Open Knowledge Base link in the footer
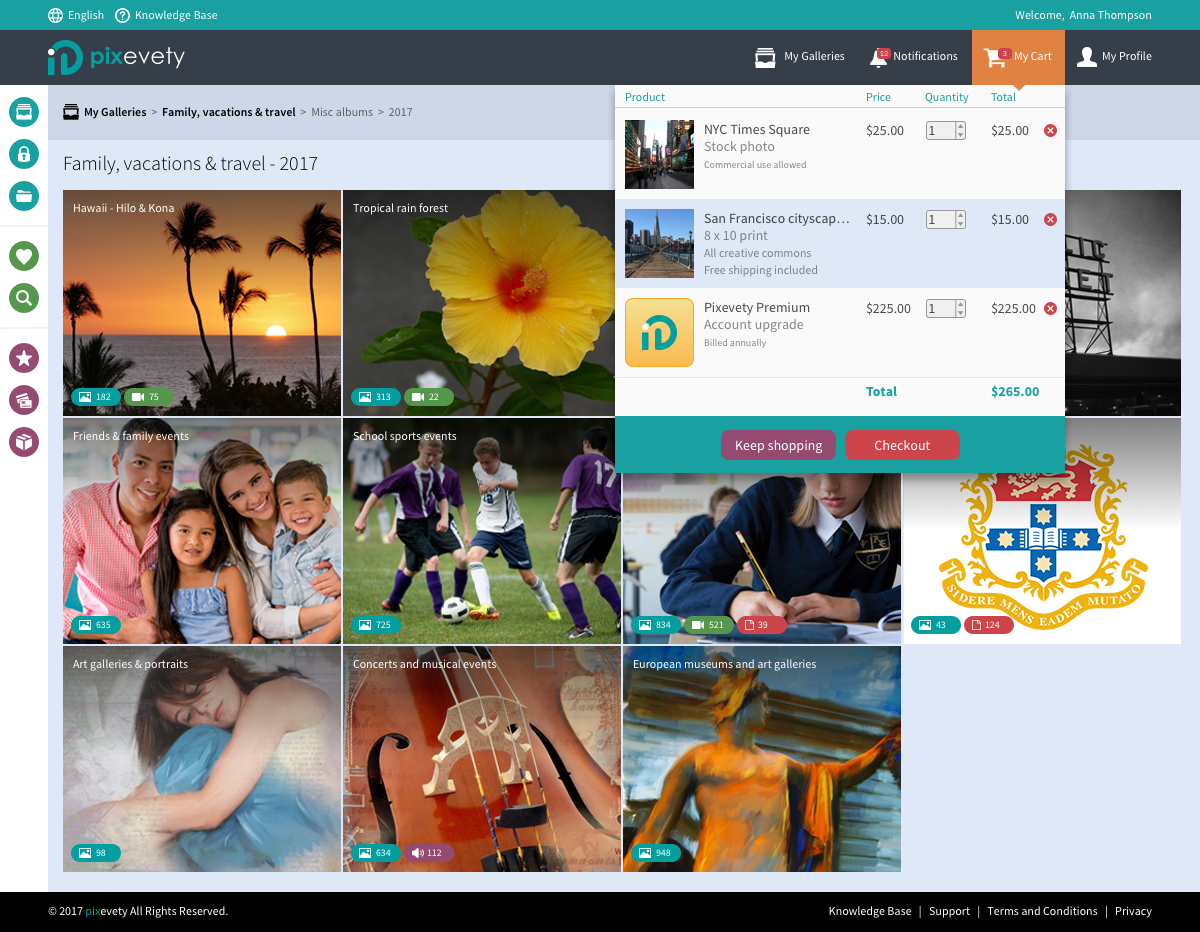This screenshot has height=932, width=1200. pos(870,911)
